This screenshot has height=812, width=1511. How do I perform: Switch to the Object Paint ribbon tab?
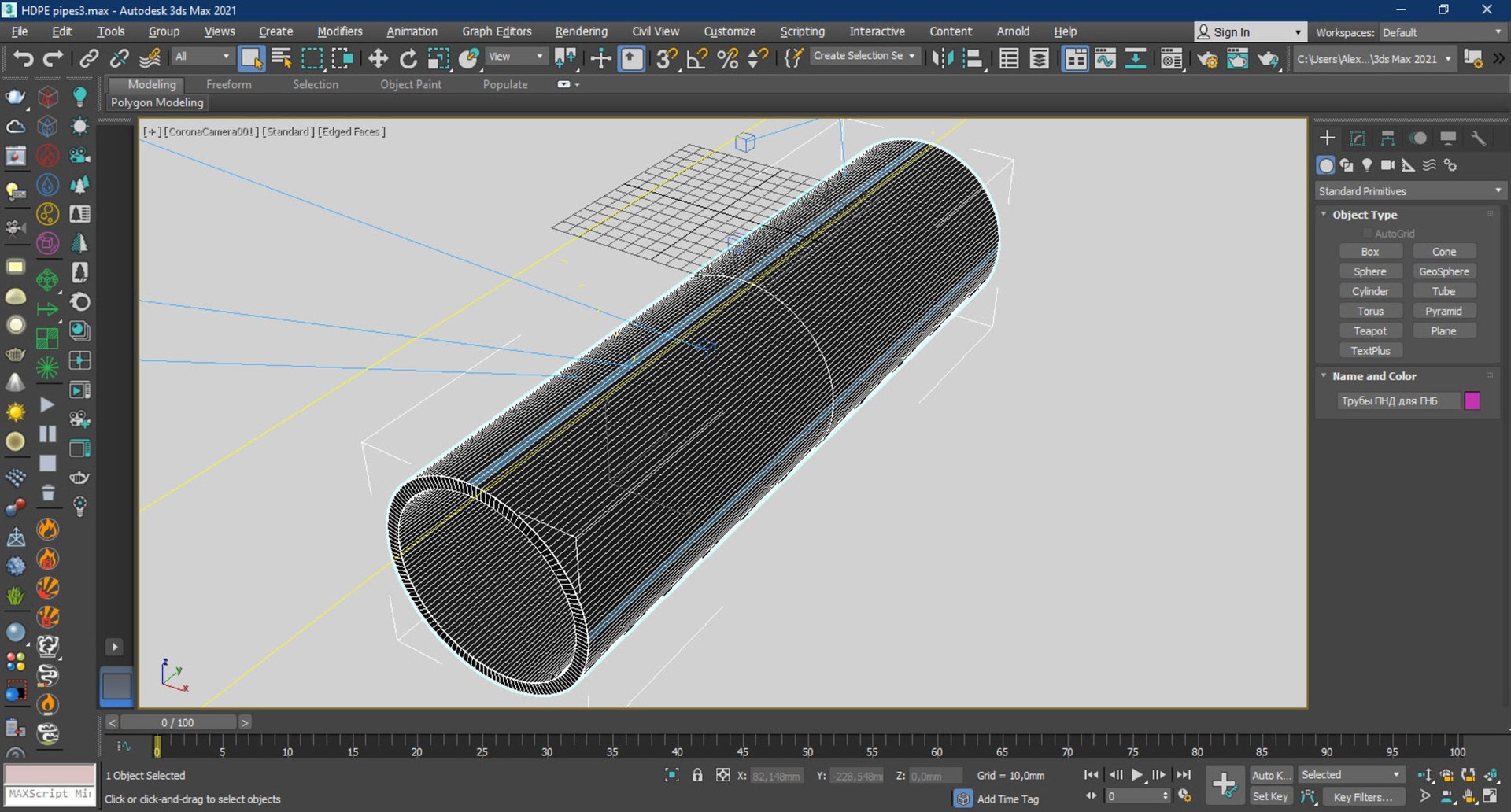pos(411,84)
